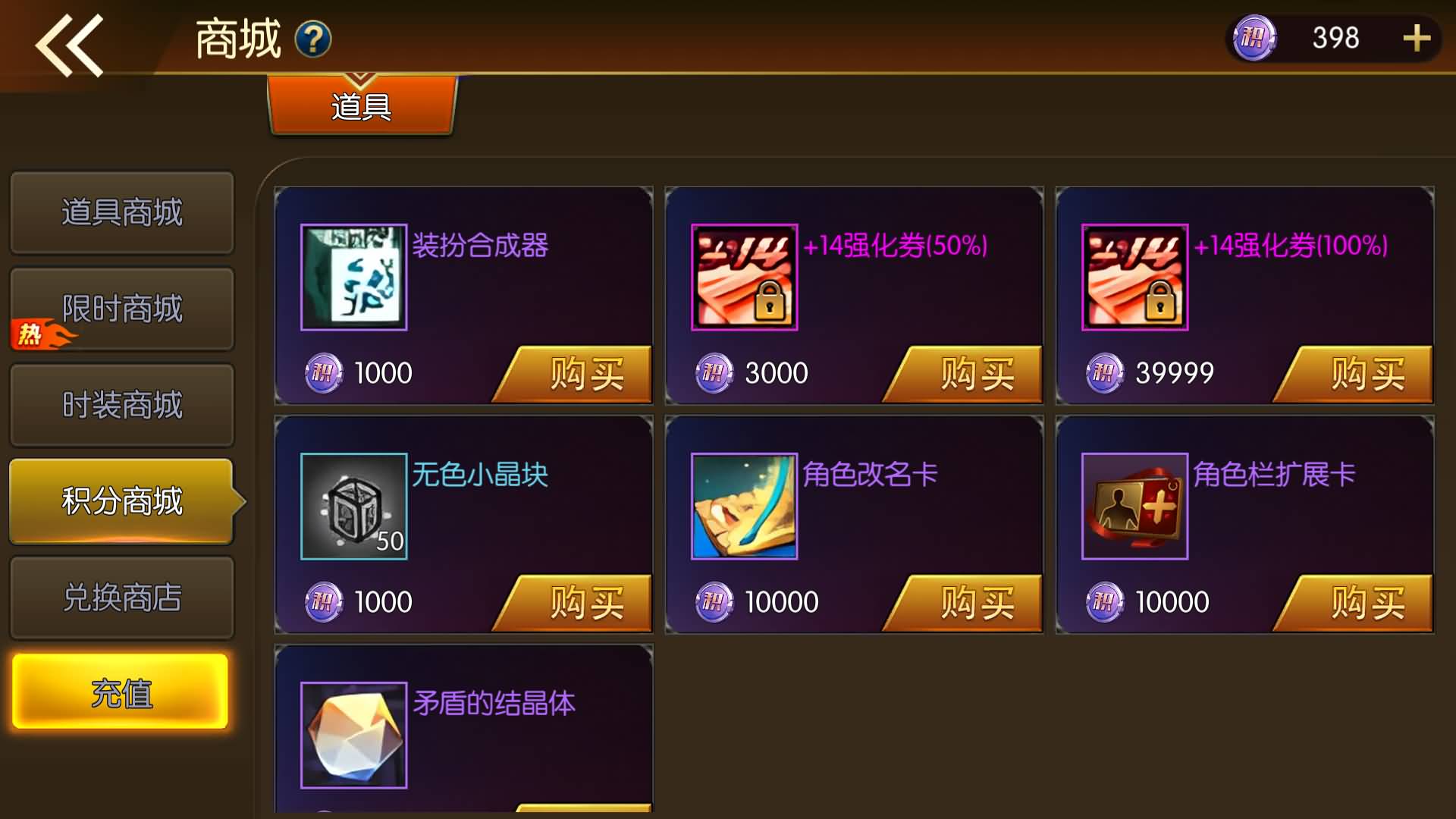Screen dimensions: 1456x819
Task: Open the 时装商城 menu
Action: point(122,405)
